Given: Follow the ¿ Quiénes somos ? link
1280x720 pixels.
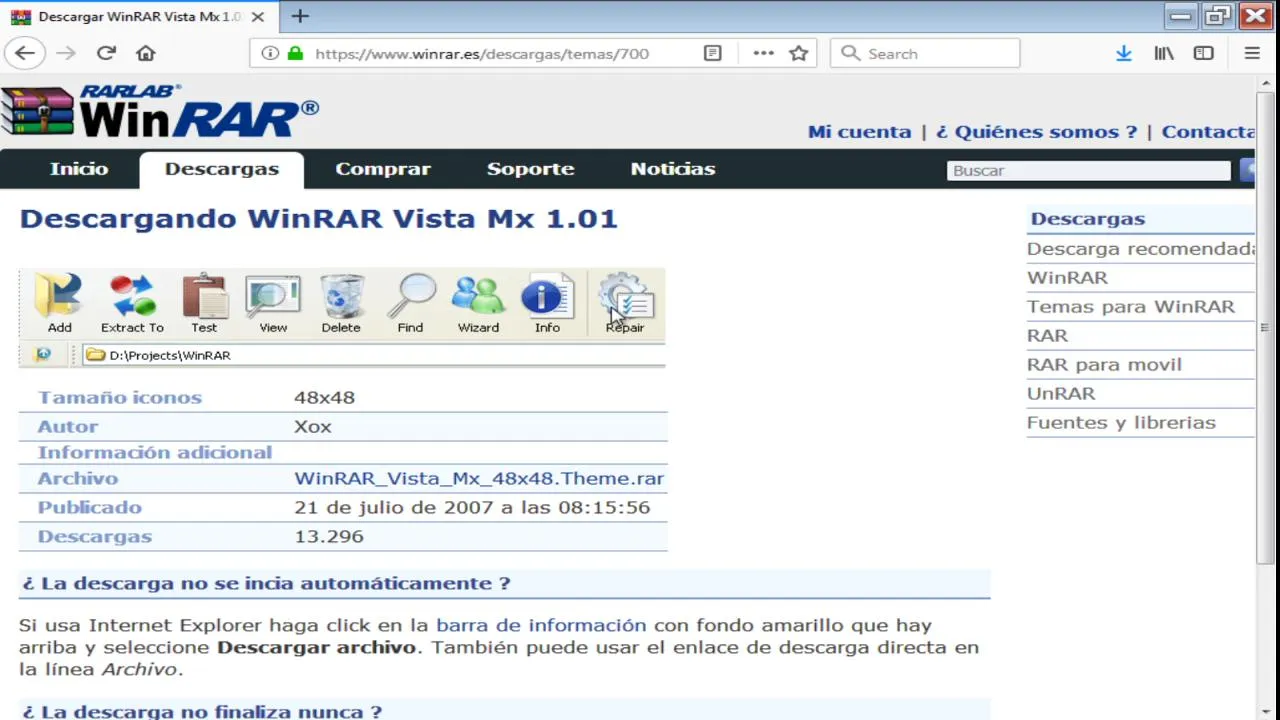Looking at the screenshot, I should (1036, 132).
